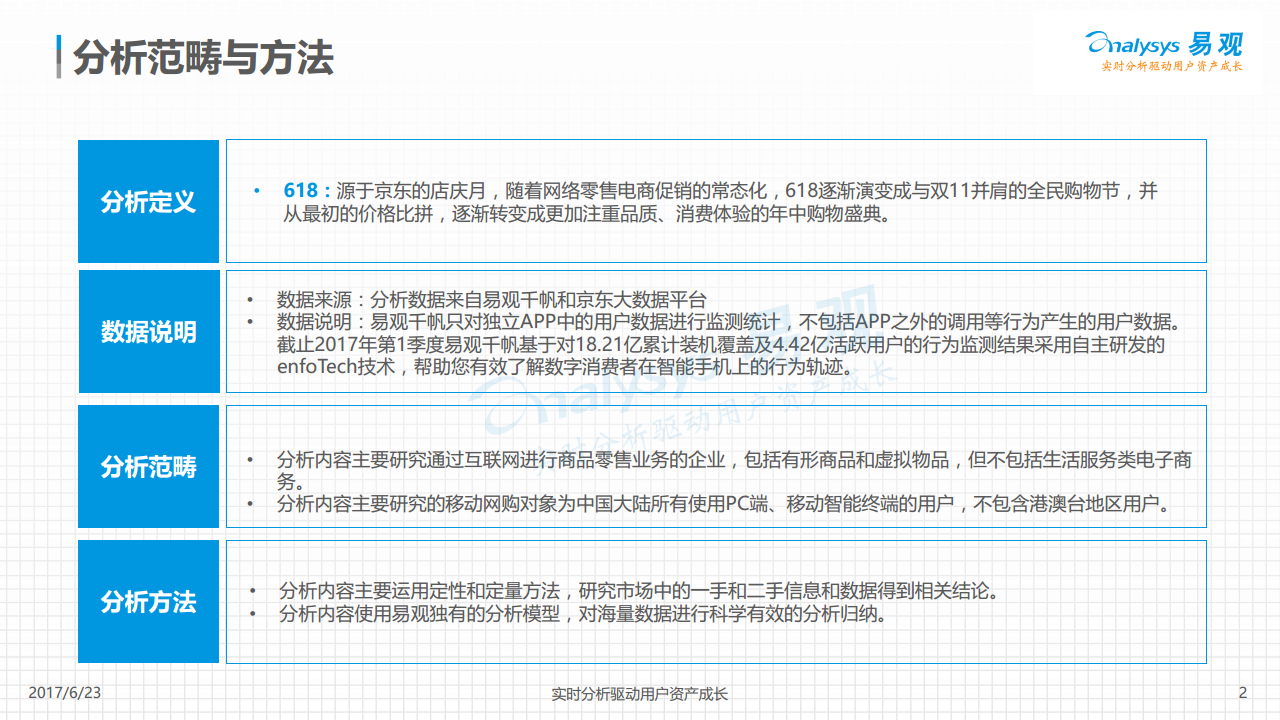Select the 数据来源 bullet line
This screenshot has height=720, width=1280.
point(491,299)
